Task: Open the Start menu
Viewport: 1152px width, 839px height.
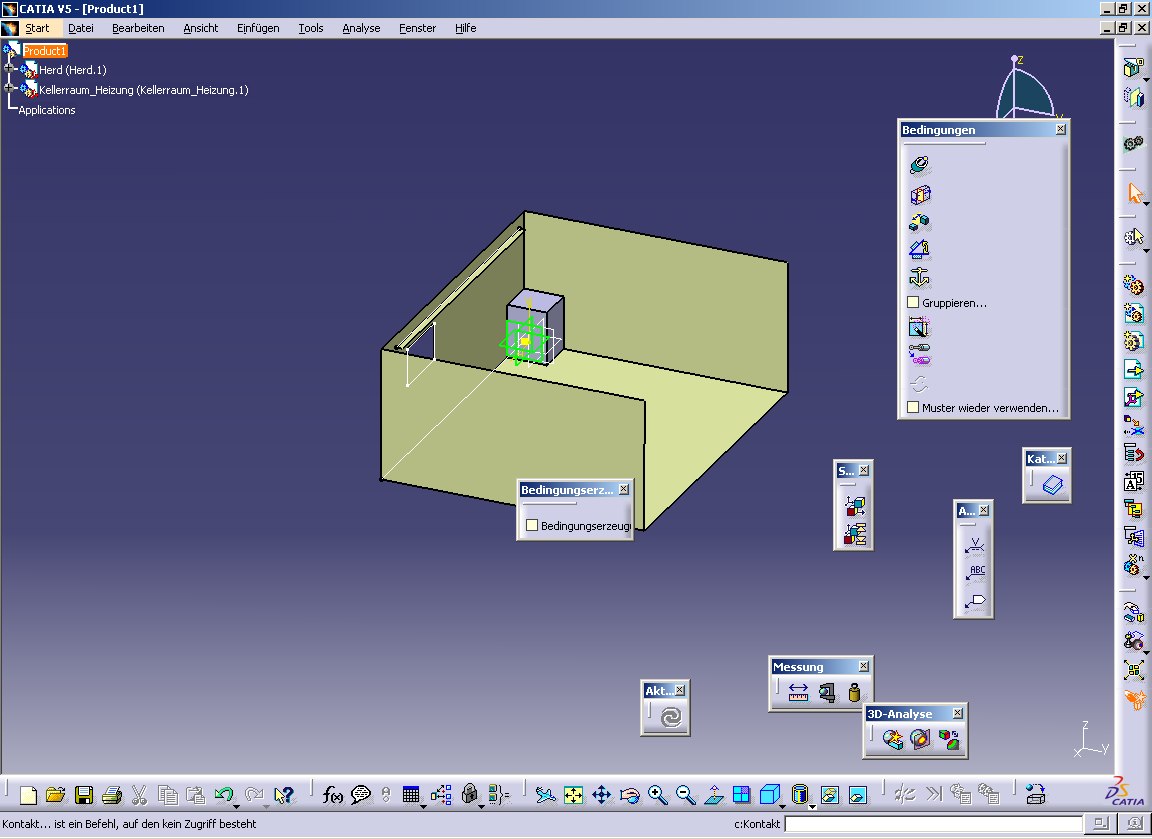Action: (x=37, y=28)
